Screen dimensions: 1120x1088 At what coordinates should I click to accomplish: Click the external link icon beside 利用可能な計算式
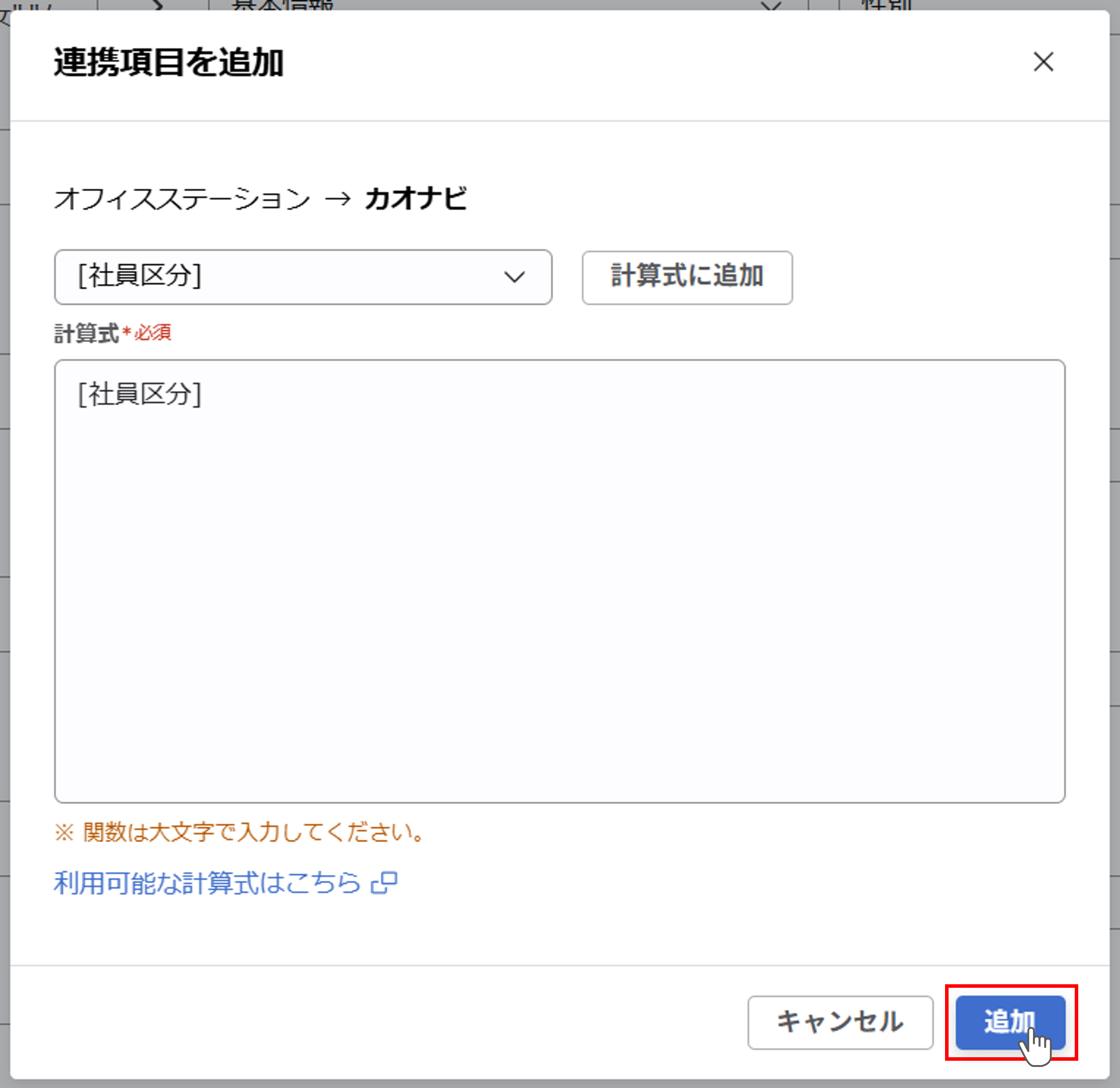pyautogui.click(x=384, y=883)
